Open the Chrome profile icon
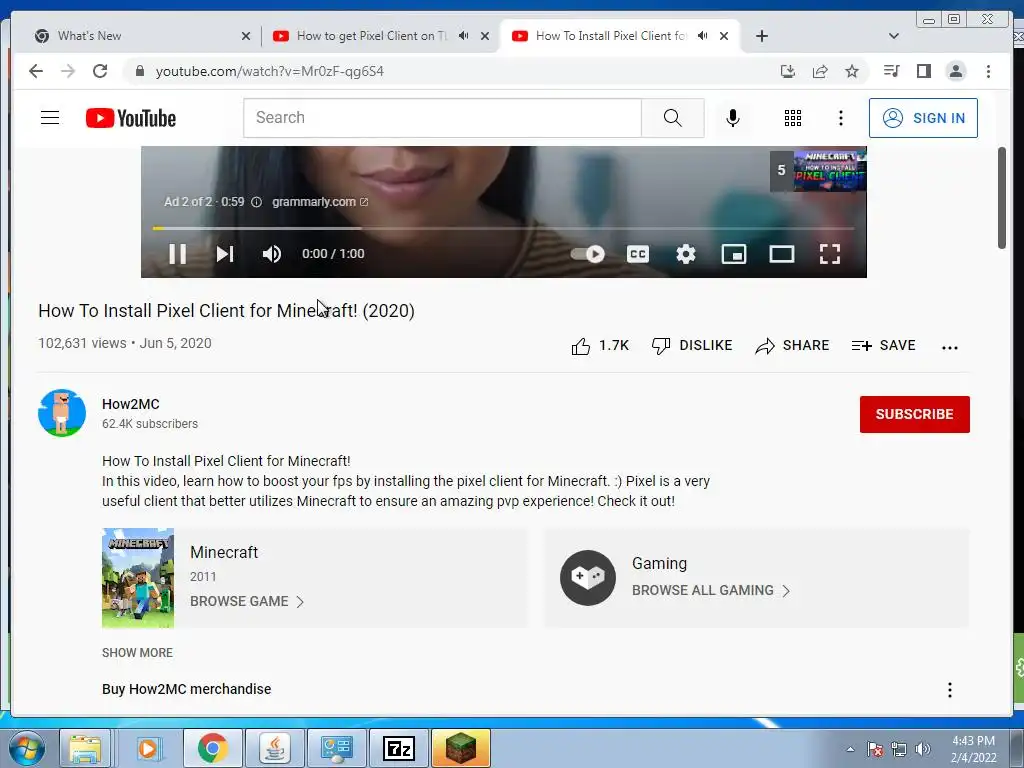This screenshot has height=768, width=1024. pos(955,71)
